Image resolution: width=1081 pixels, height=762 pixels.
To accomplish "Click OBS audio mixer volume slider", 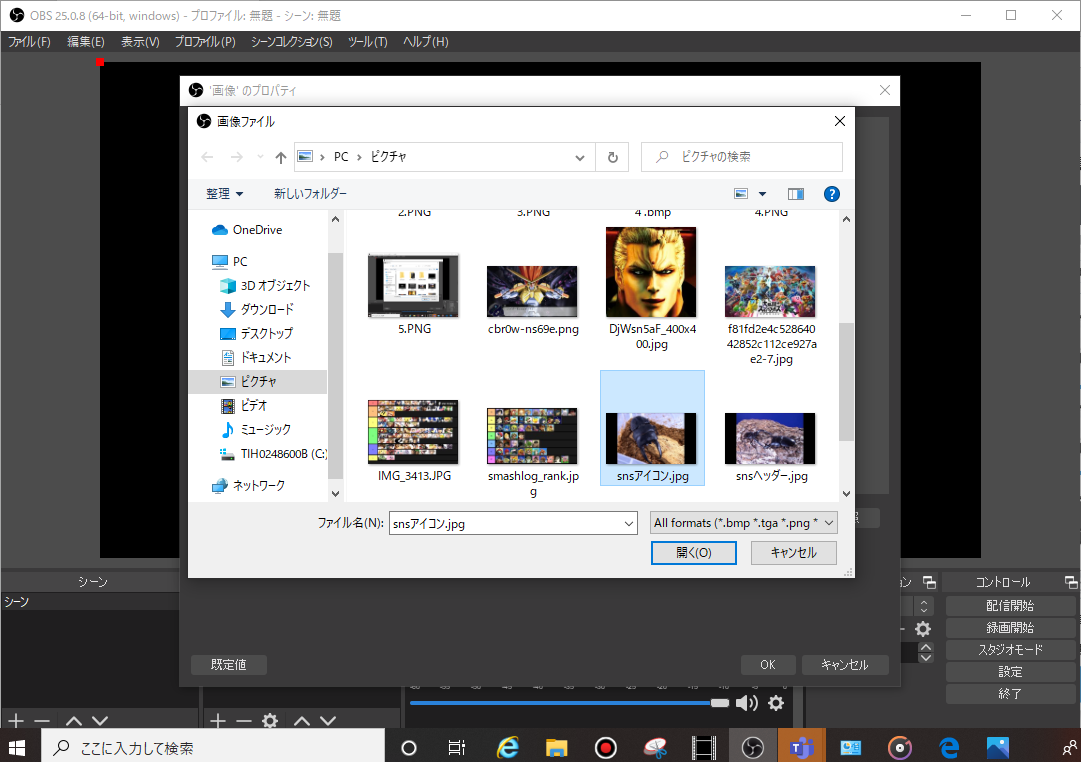I will click(x=569, y=703).
